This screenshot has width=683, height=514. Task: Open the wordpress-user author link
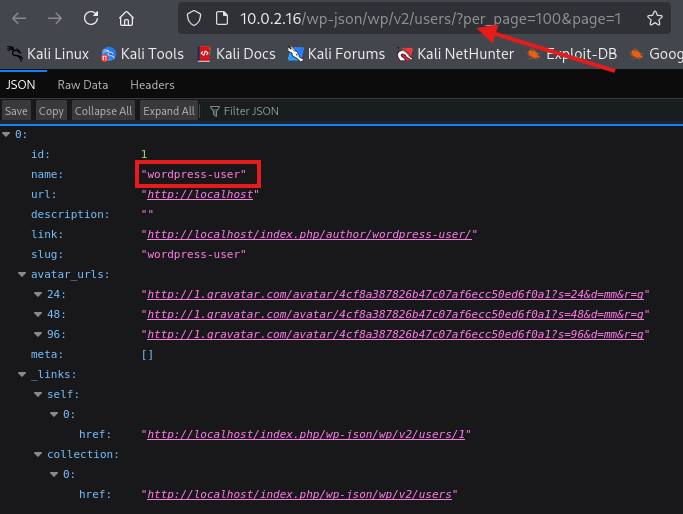pyautogui.click(x=312, y=234)
